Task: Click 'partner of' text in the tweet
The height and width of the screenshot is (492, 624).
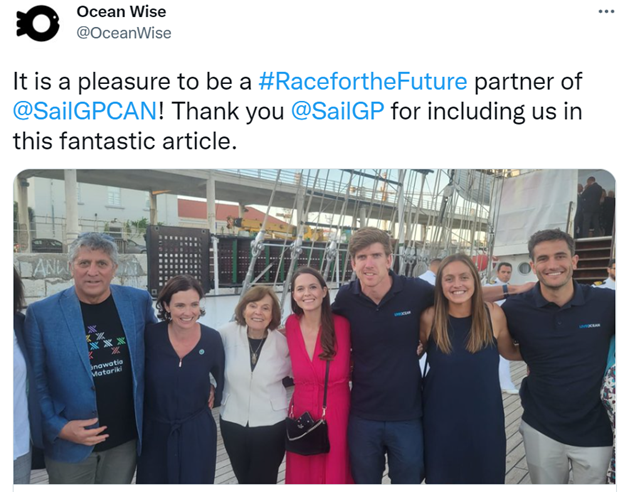Action: tap(528, 82)
